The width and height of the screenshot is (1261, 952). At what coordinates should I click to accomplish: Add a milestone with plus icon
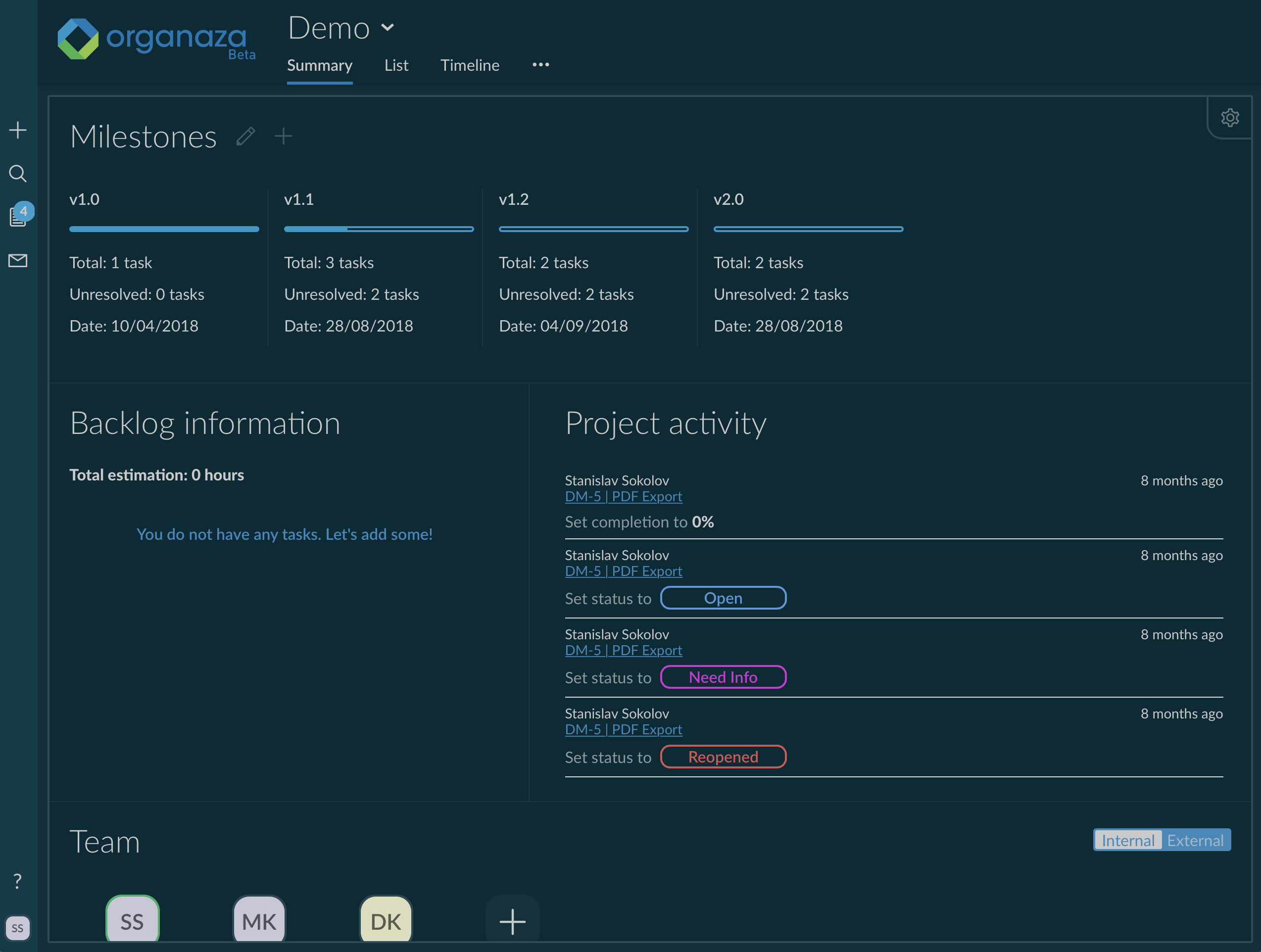(283, 136)
